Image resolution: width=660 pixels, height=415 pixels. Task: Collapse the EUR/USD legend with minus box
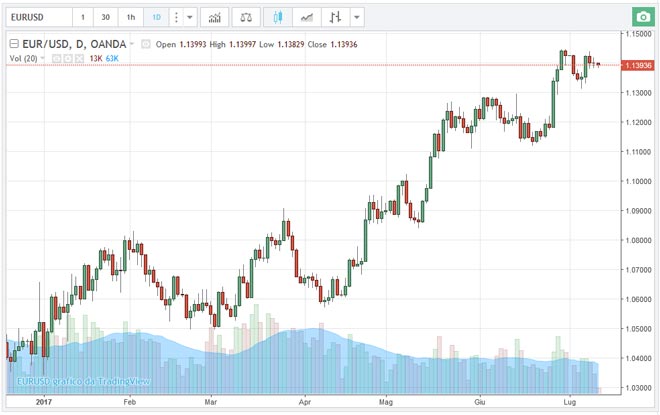click(x=13, y=44)
